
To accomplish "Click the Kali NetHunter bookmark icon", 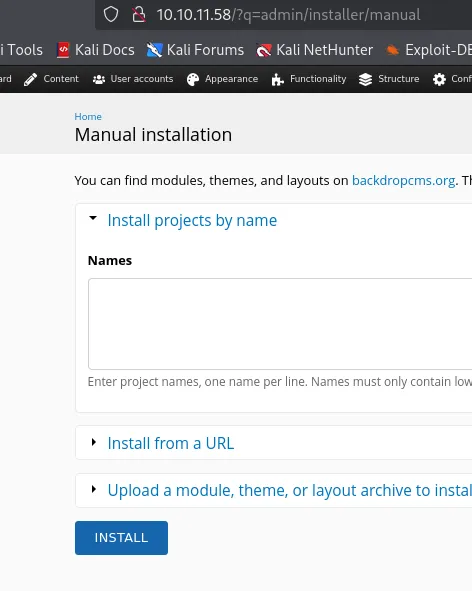I will [264, 50].
